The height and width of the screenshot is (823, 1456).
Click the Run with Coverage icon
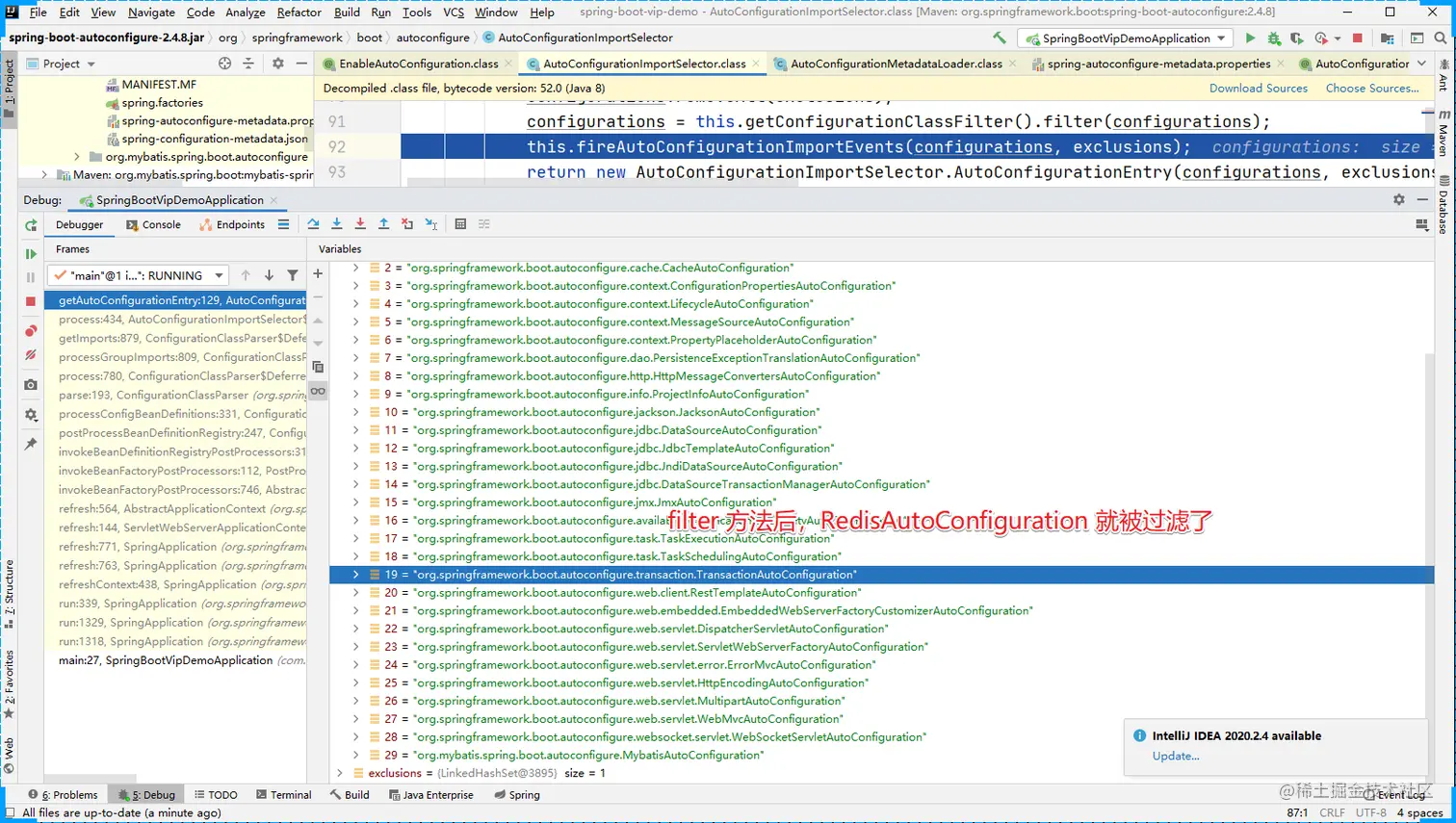1297,38
